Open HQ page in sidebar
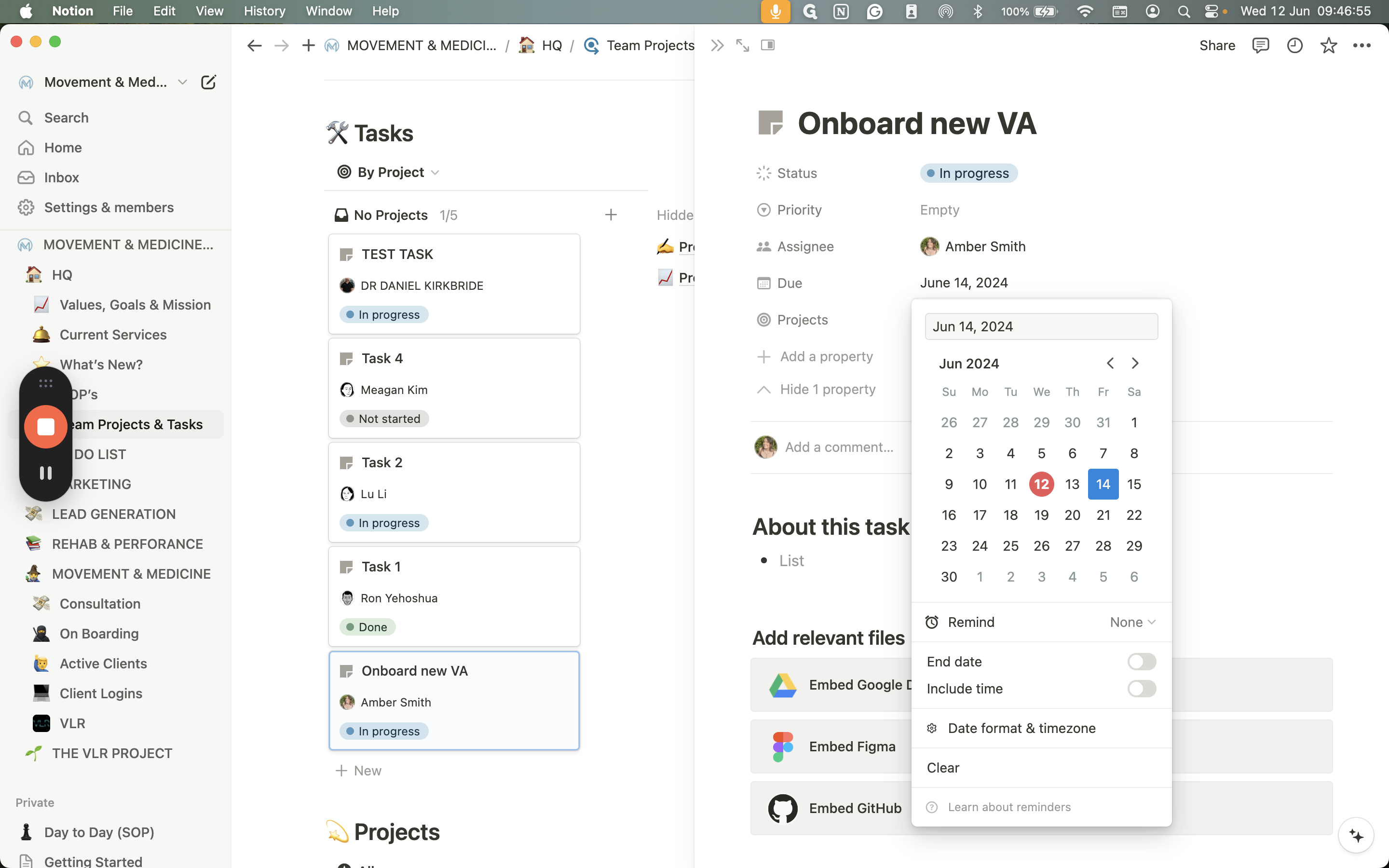Viewport: 1389px width, 868px height. pyautogui.click(x=116, y=275)
